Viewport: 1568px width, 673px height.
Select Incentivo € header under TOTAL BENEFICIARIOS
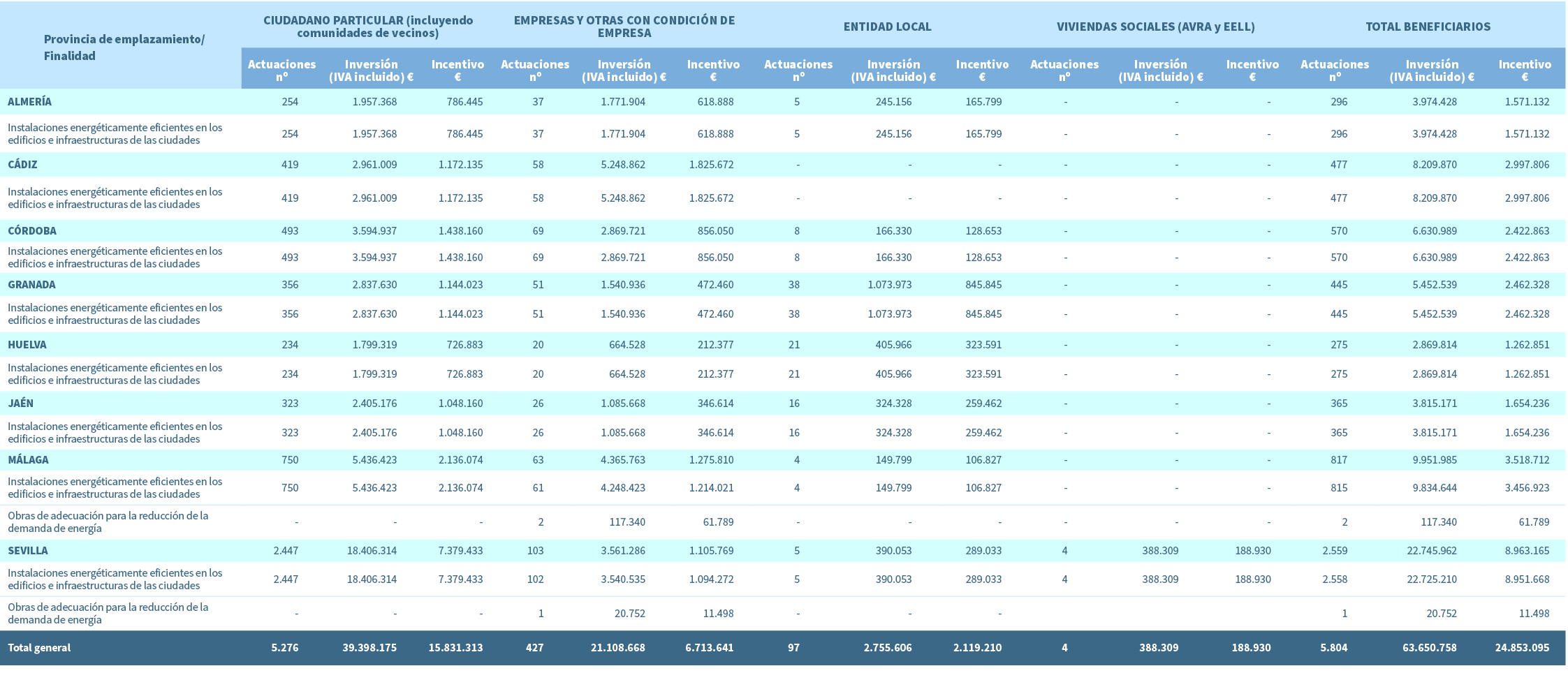pyautogui.click(x=1525, y=70)
